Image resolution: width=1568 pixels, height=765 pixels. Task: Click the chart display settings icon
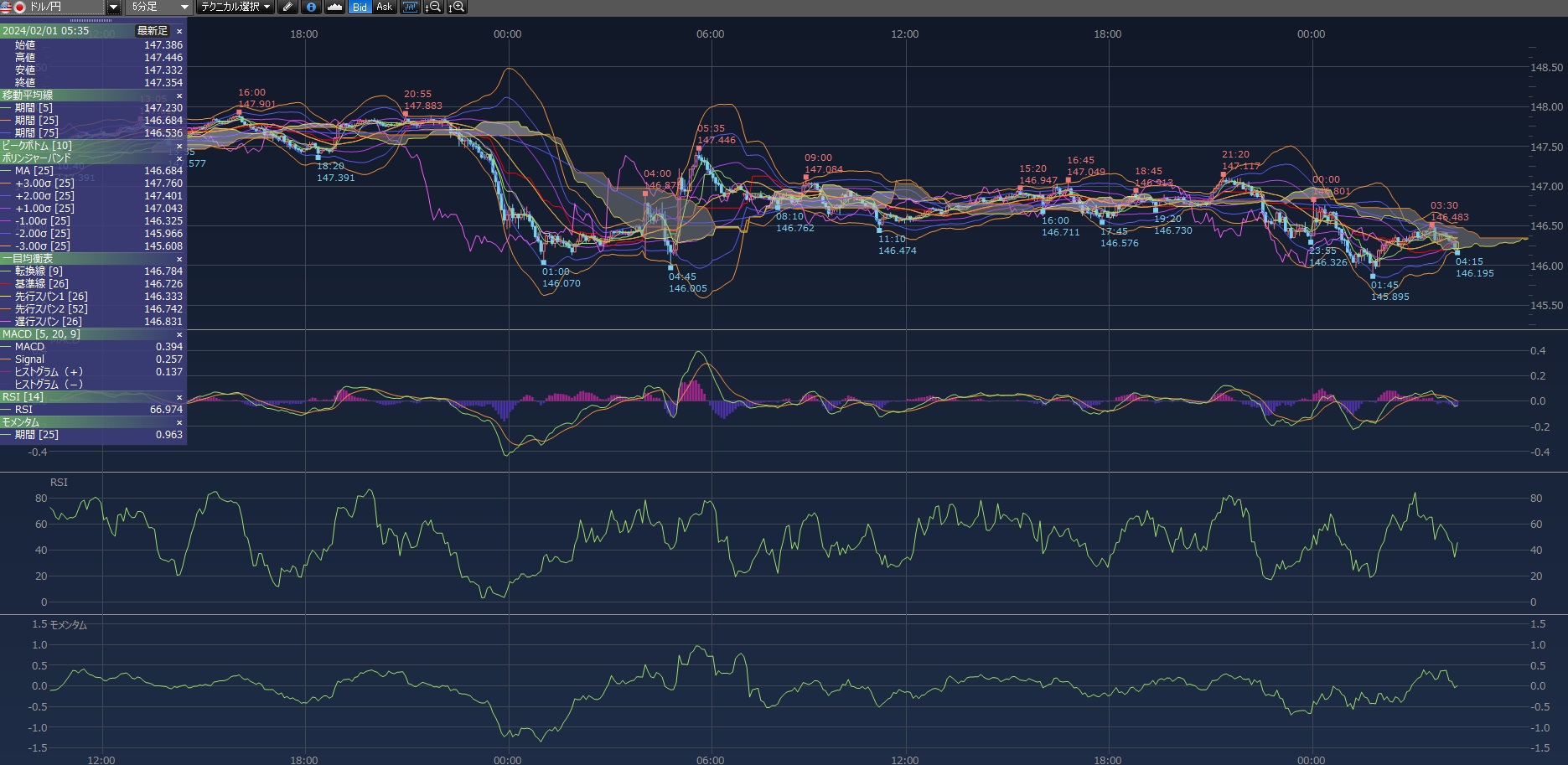(410, 7)
